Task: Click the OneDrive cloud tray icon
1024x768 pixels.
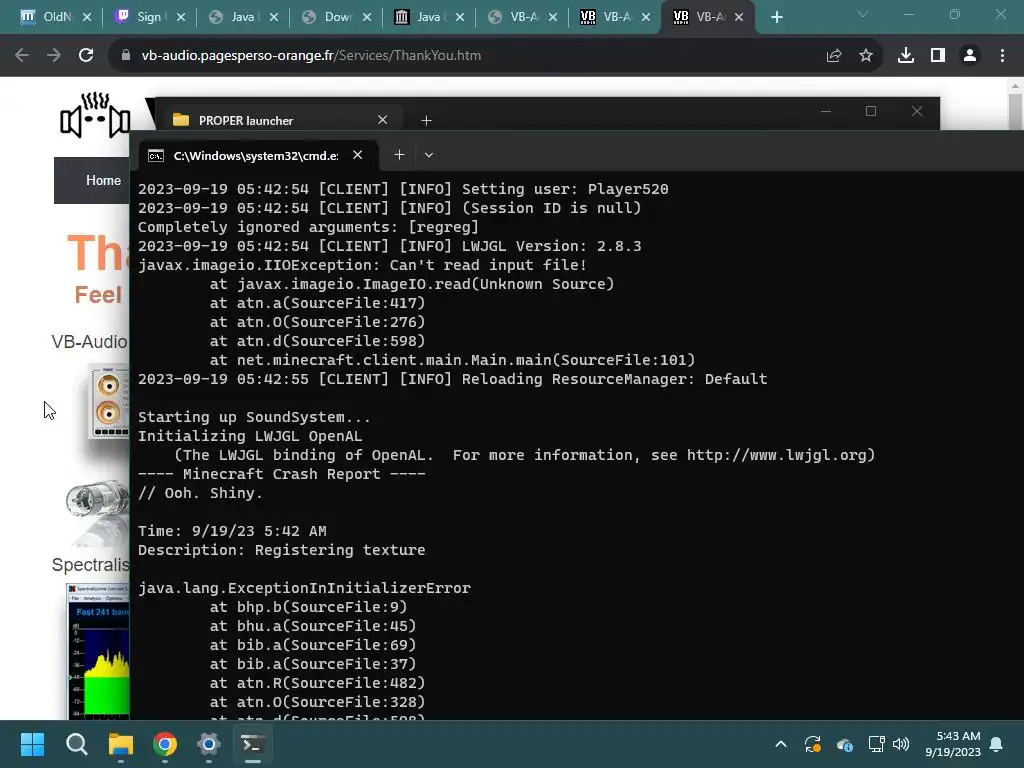Action: (x=844, y=744)
